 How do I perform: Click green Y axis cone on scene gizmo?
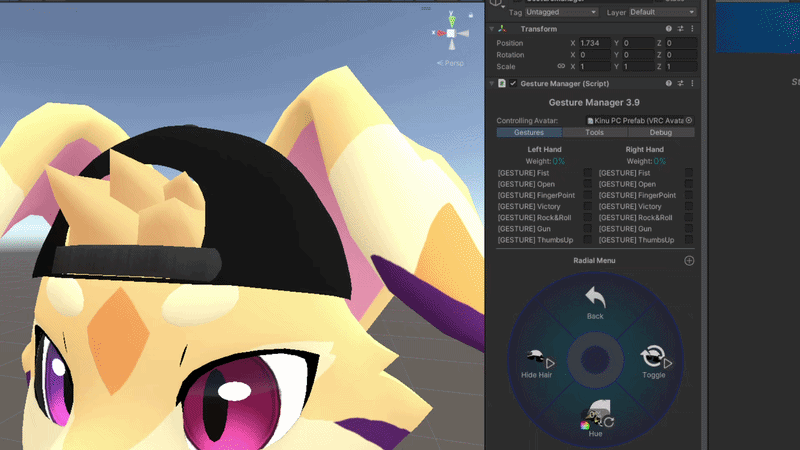pyautogui.click(x=452, y=21)
